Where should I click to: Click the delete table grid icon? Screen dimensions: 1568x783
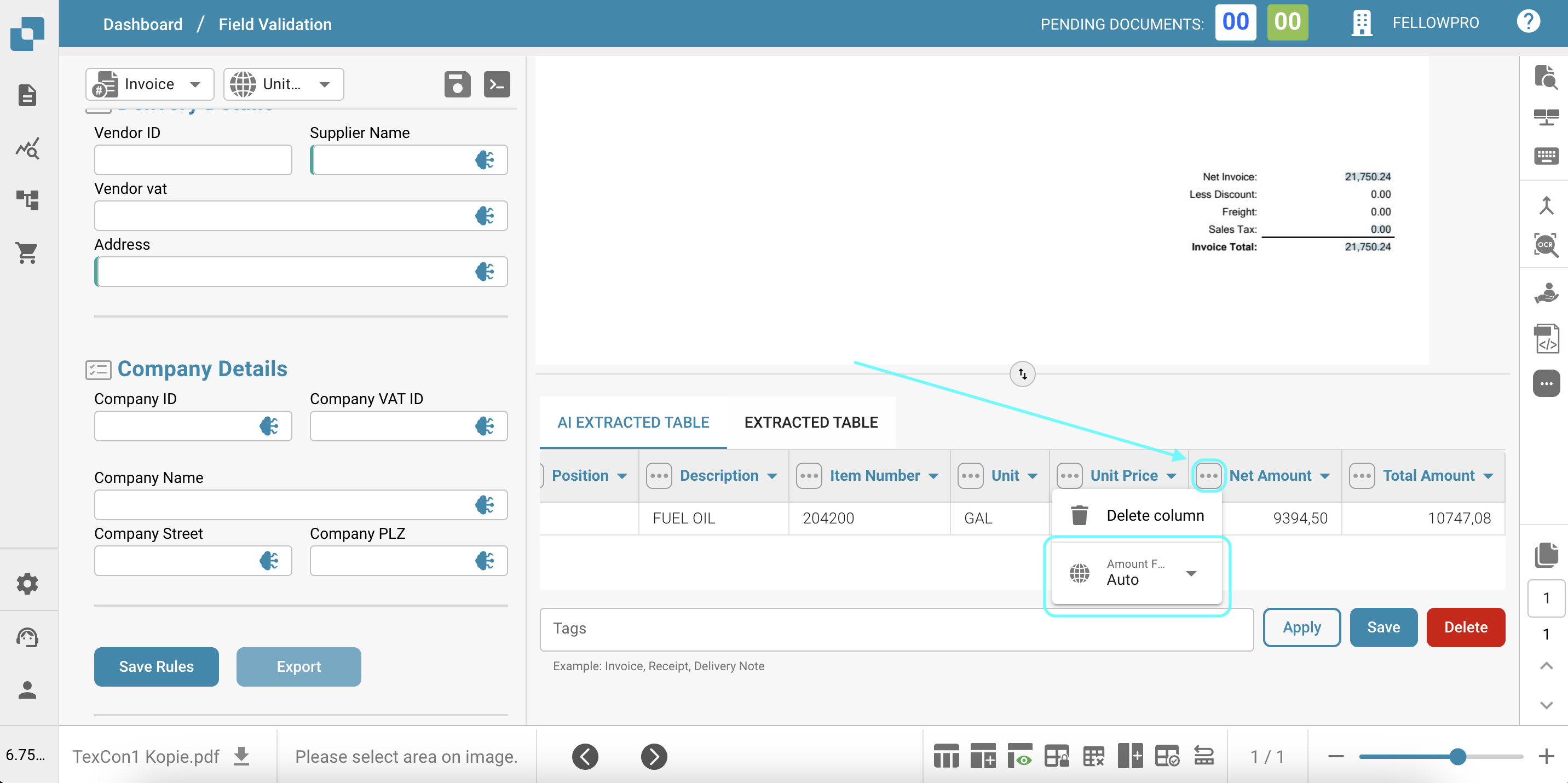(1093, 756)
